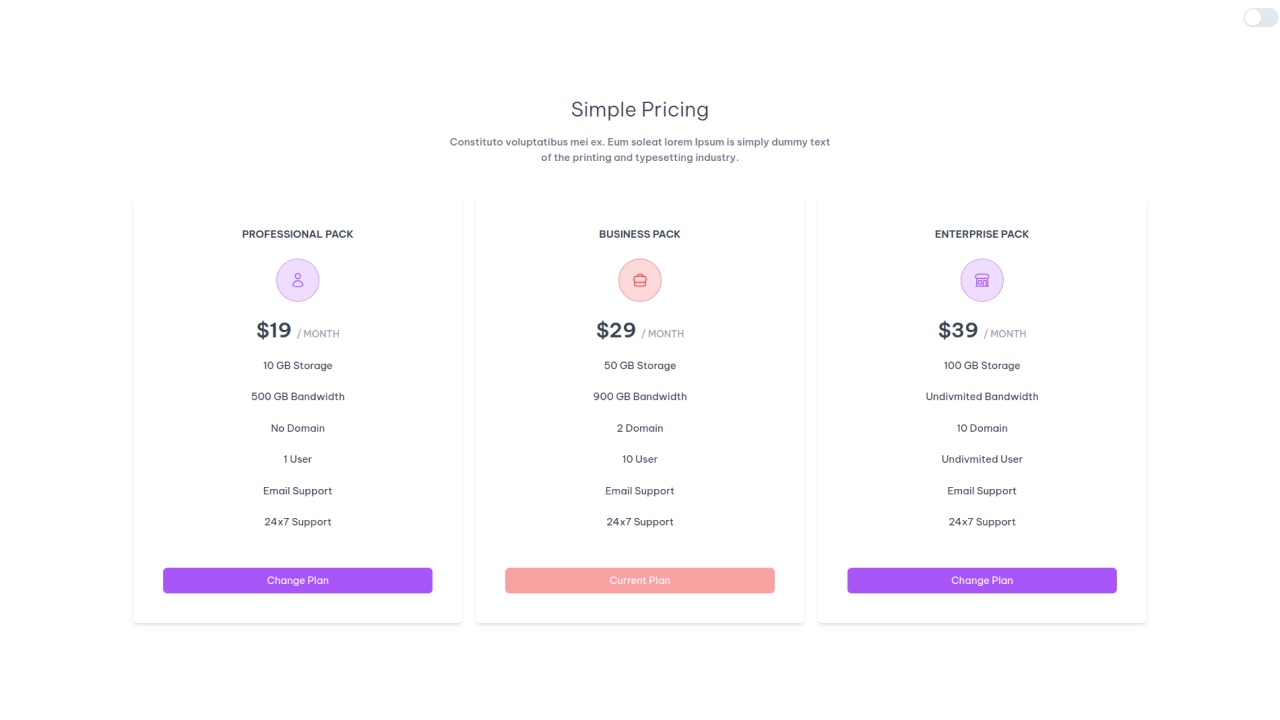Click the purple user avatar circle above $19
The image size is (1280, 720).
click(297, 280)
